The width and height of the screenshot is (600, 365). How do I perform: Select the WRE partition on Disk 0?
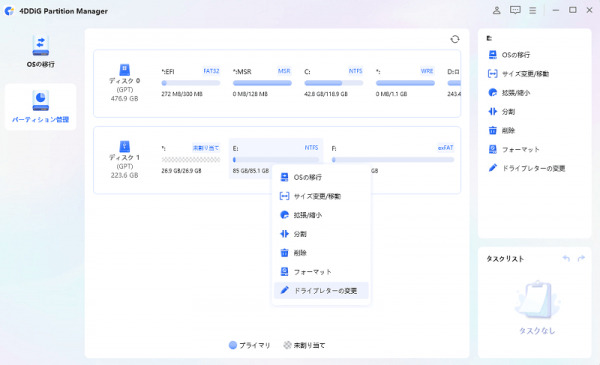pyautogui.click(x=405, y=82)
